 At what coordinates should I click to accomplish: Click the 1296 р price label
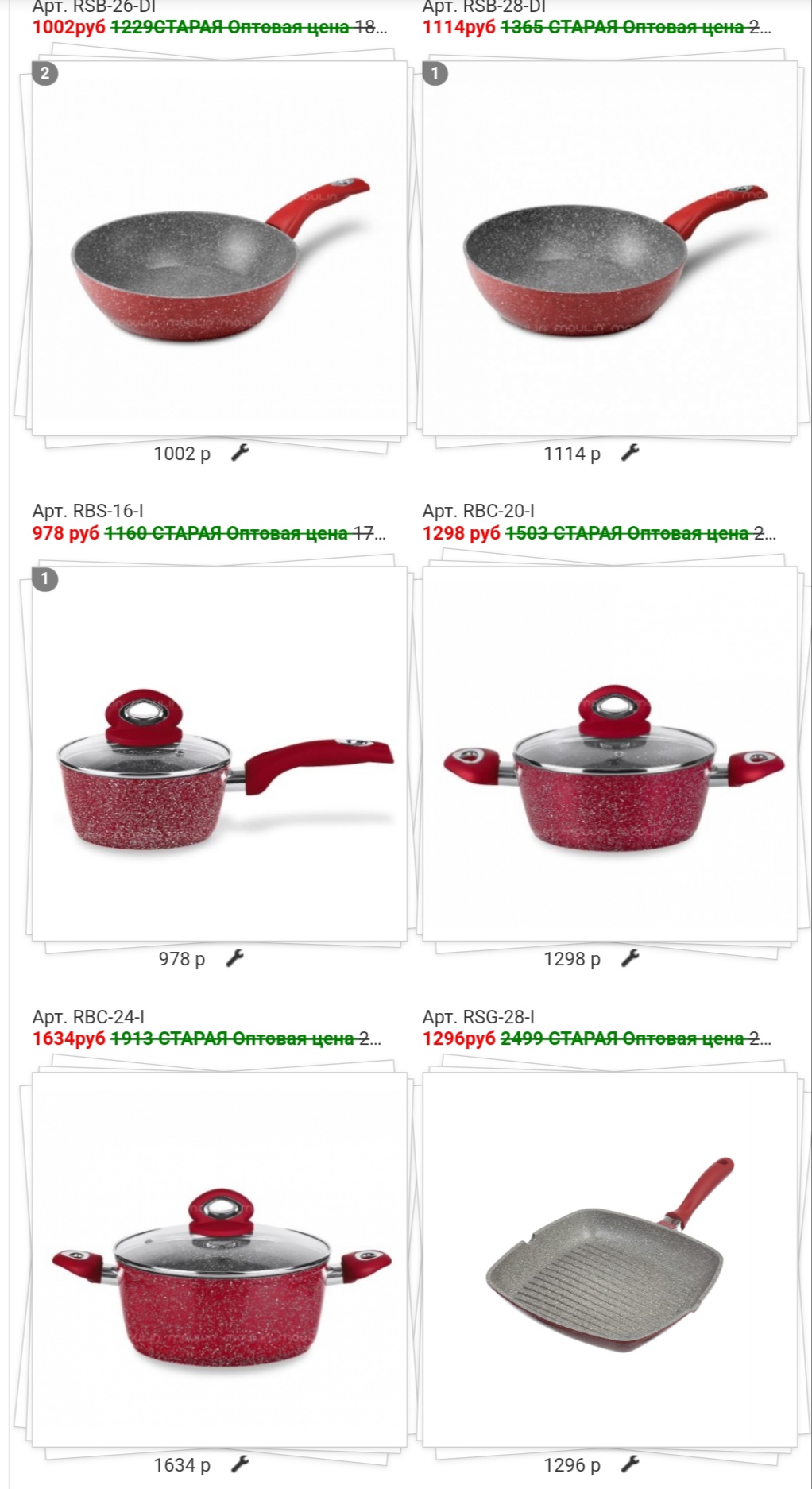572,1465
